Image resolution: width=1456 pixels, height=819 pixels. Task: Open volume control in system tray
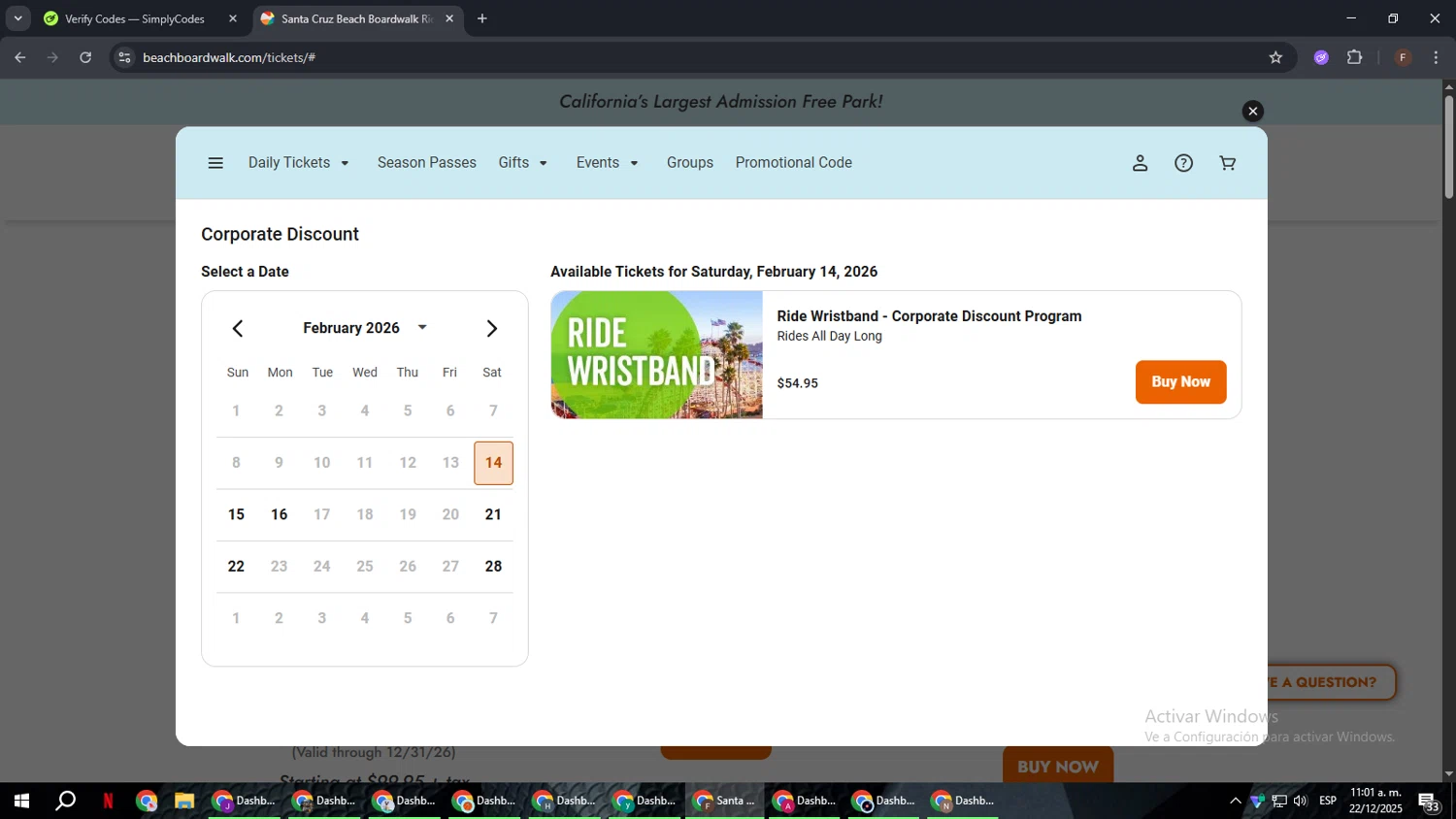coord(1301,801)
